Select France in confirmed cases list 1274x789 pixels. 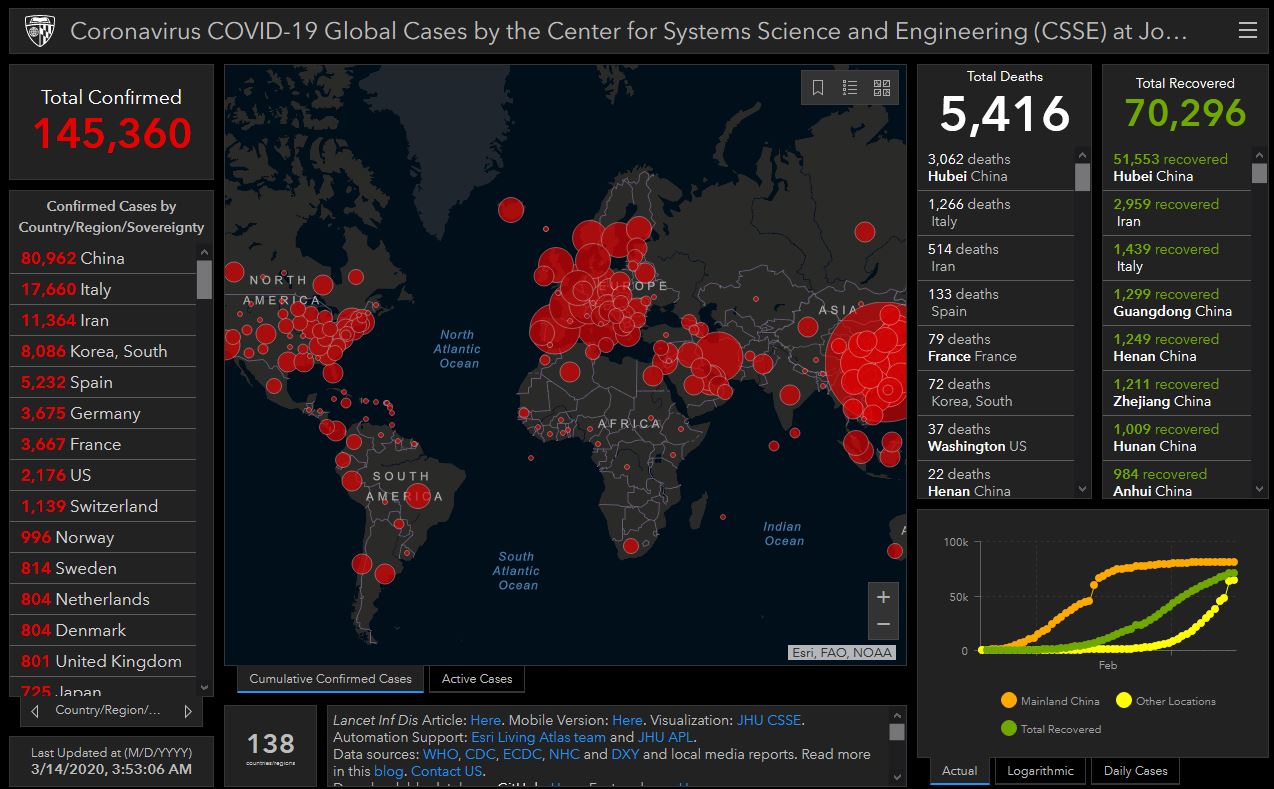pos(103,444)
